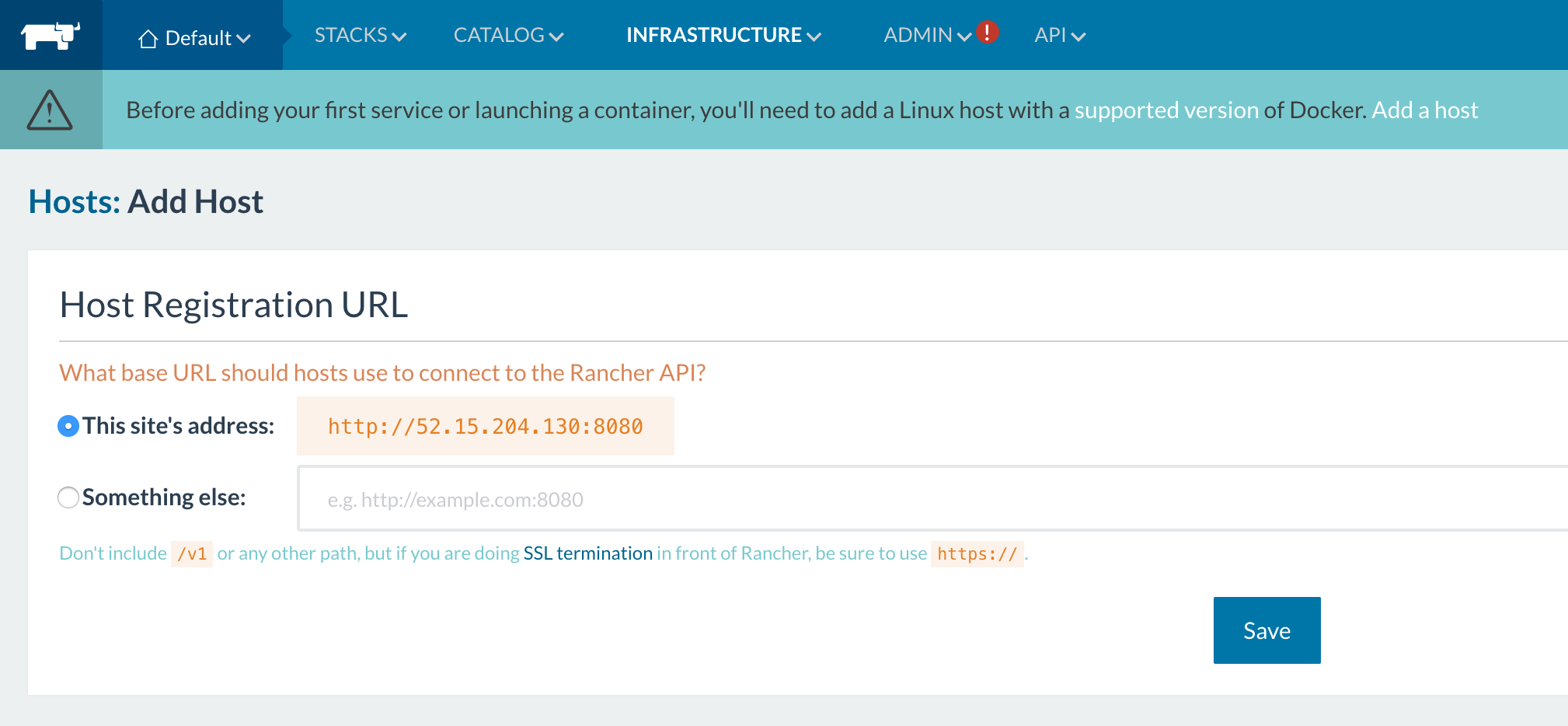Click the custom URL input field

tap(932, 499)
